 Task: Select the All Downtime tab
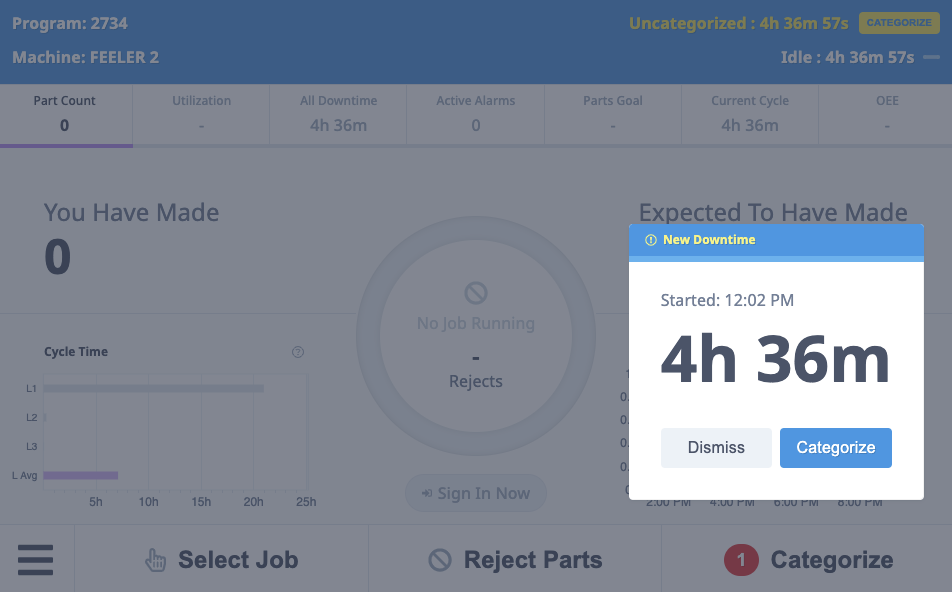(x=337, y=113)
